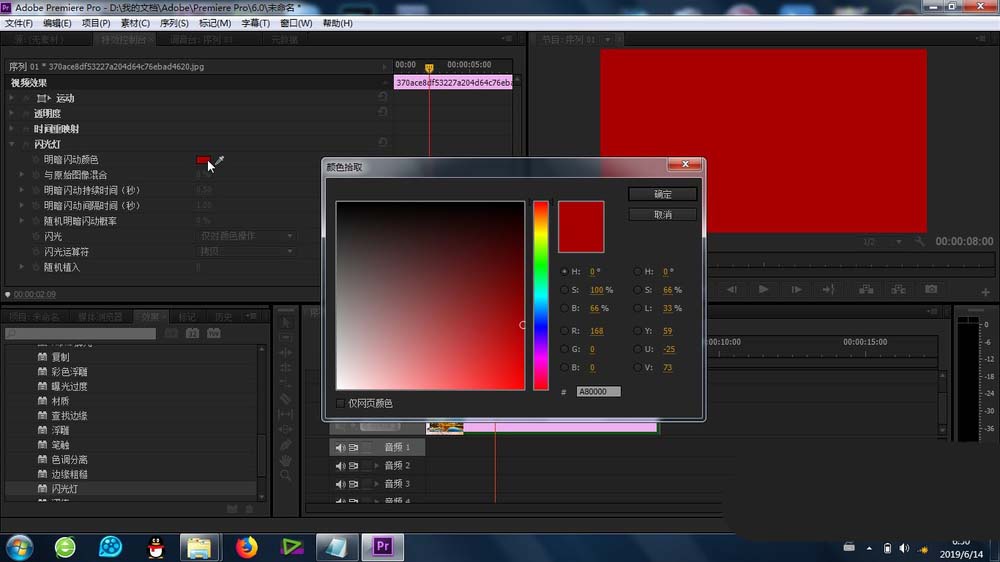The height and width of the screenshot is (562, 1000).
Task: Select the R radio button in color picker
Action: 564,330
